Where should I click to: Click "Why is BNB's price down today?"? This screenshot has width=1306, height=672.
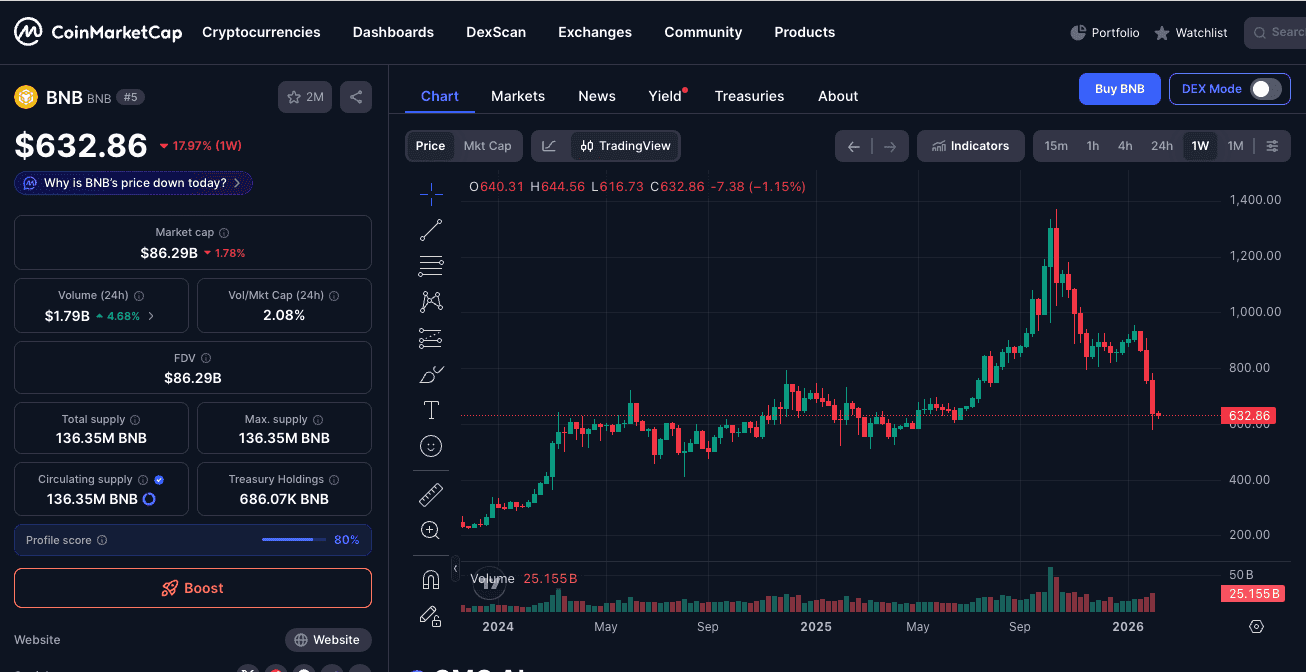(x=134, y=183)
